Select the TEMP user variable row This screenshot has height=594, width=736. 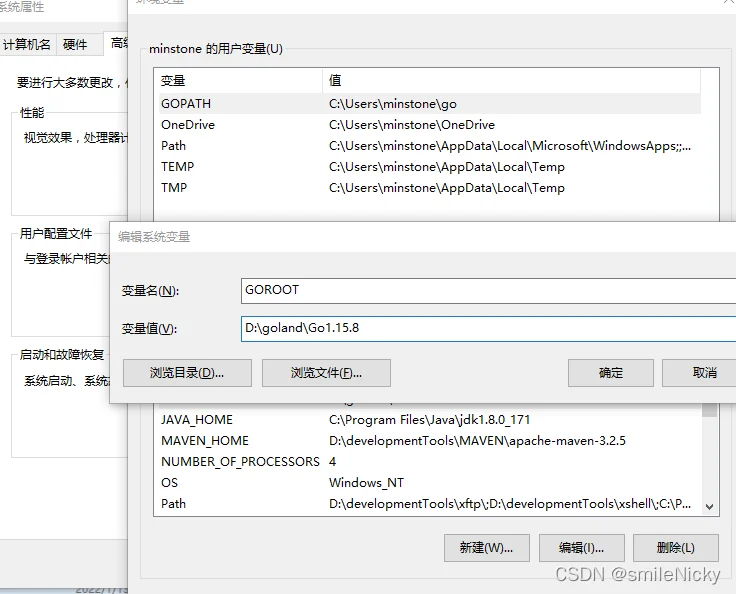pyautogui.click(x=178, y=167)
